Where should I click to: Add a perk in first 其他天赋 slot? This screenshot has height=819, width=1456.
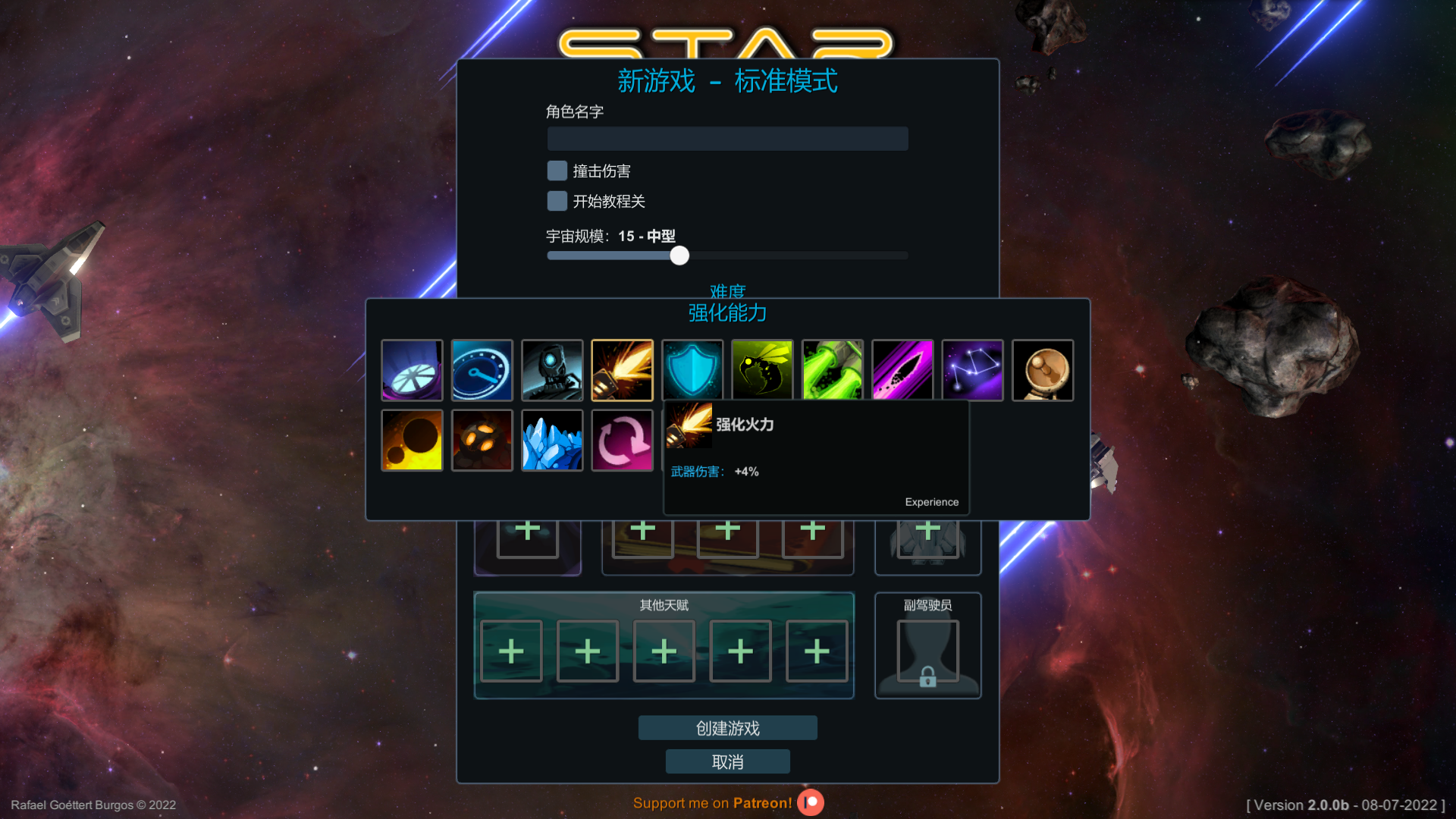511,651
